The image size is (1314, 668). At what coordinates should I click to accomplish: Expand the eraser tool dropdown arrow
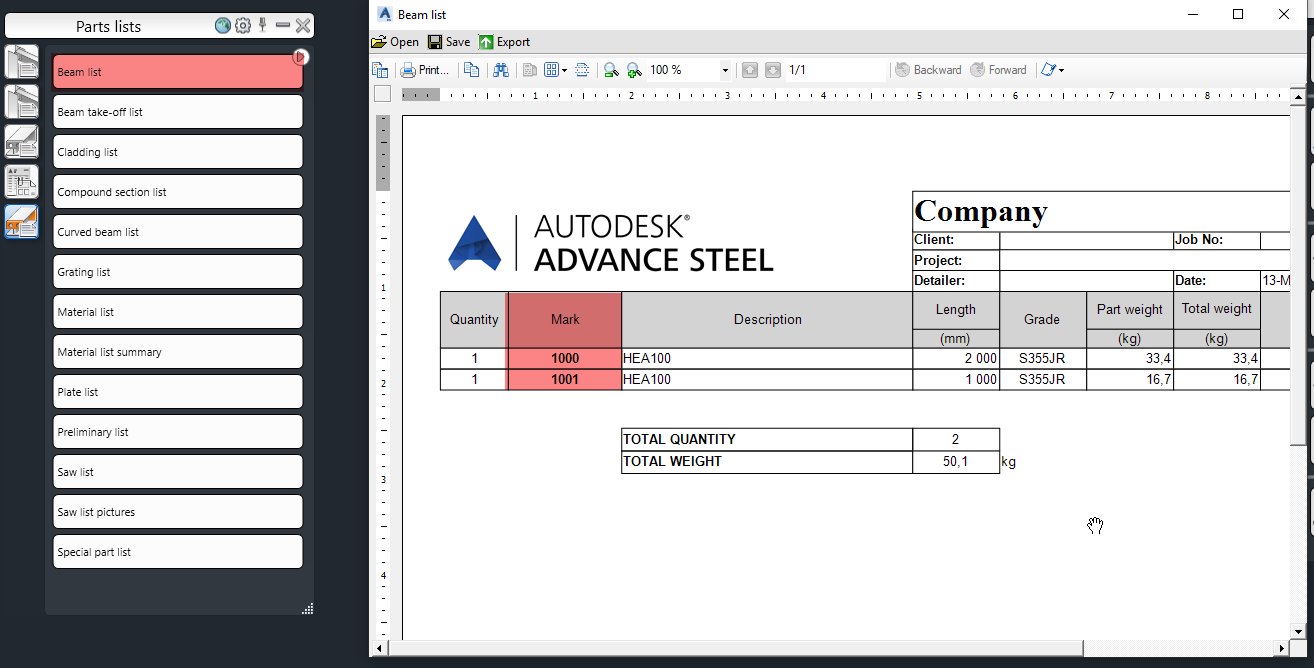click(1062, 69)
